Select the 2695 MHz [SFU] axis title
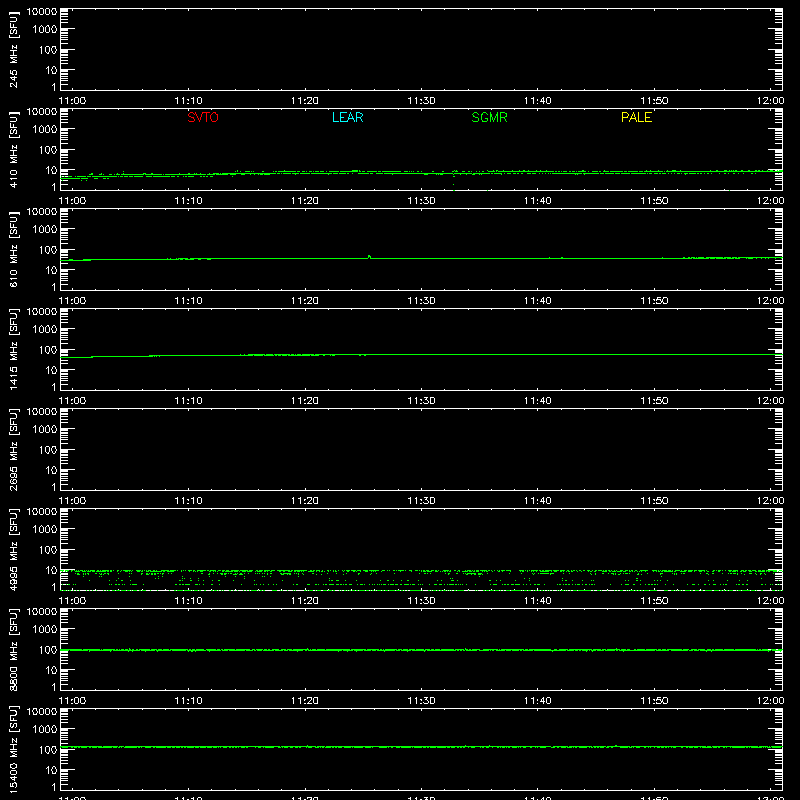This screenshot has height=800, width=800. pos(14,449)
